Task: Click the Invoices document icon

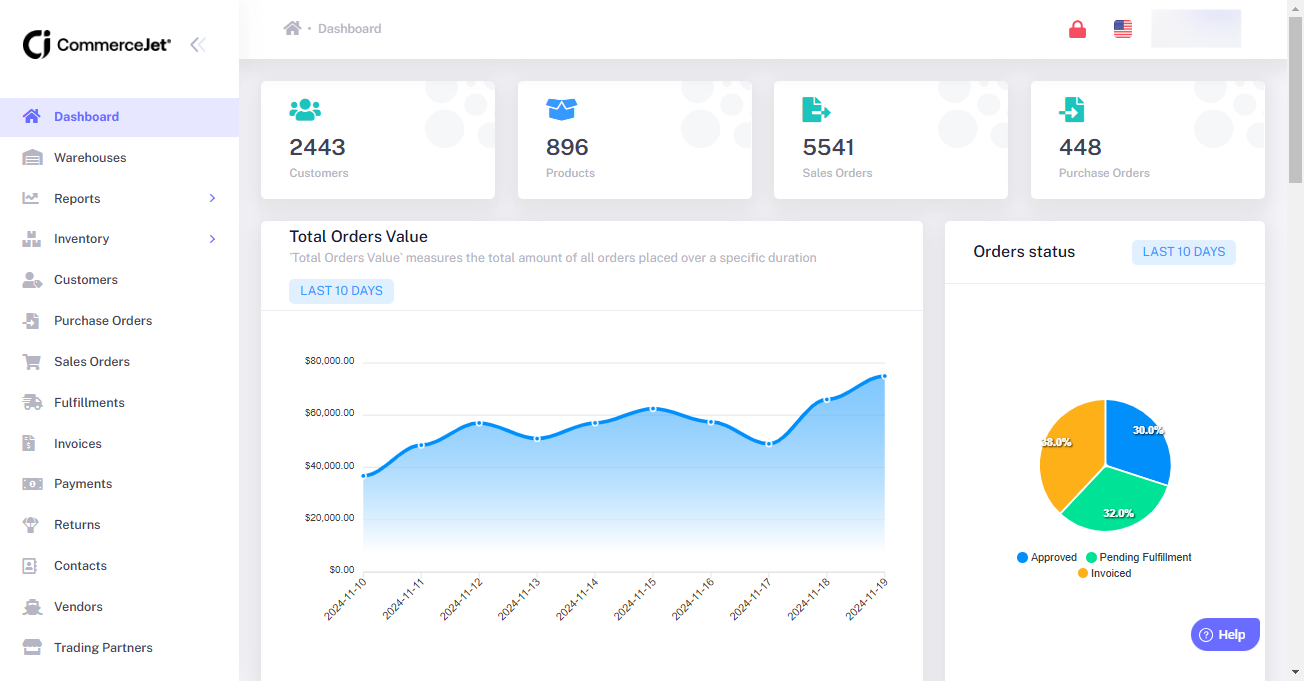Action: point(30,443)
